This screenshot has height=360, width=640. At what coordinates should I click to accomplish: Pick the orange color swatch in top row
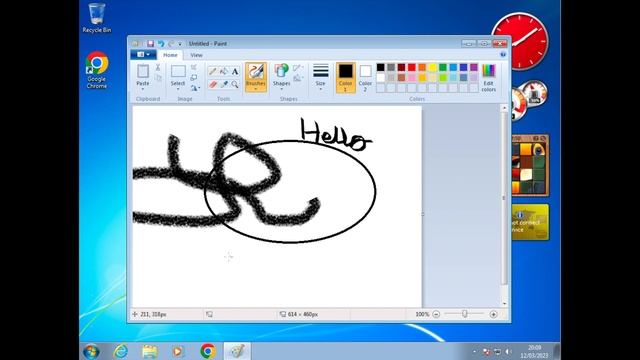pos(422,67)
